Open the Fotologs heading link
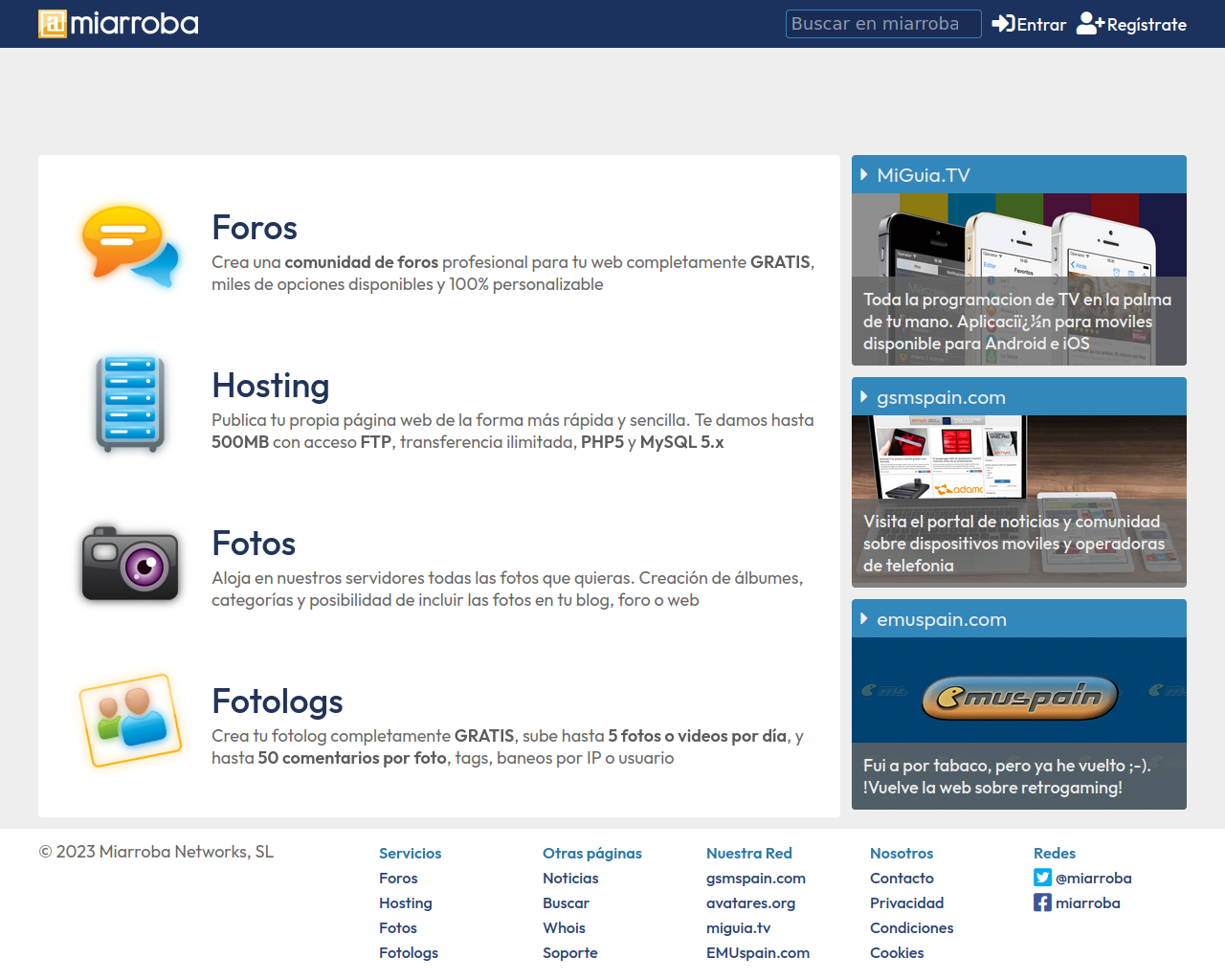 coord(278,702)
